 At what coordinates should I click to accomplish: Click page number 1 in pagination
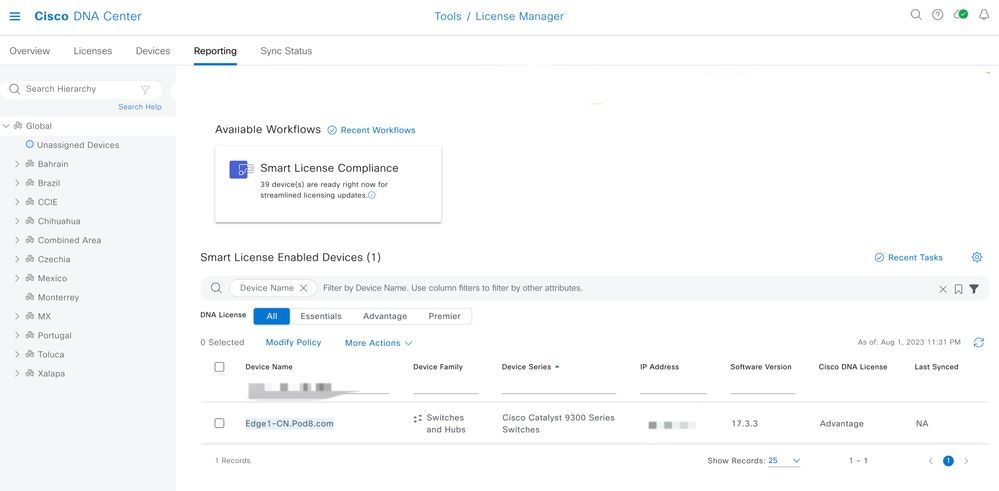(948, 460)
